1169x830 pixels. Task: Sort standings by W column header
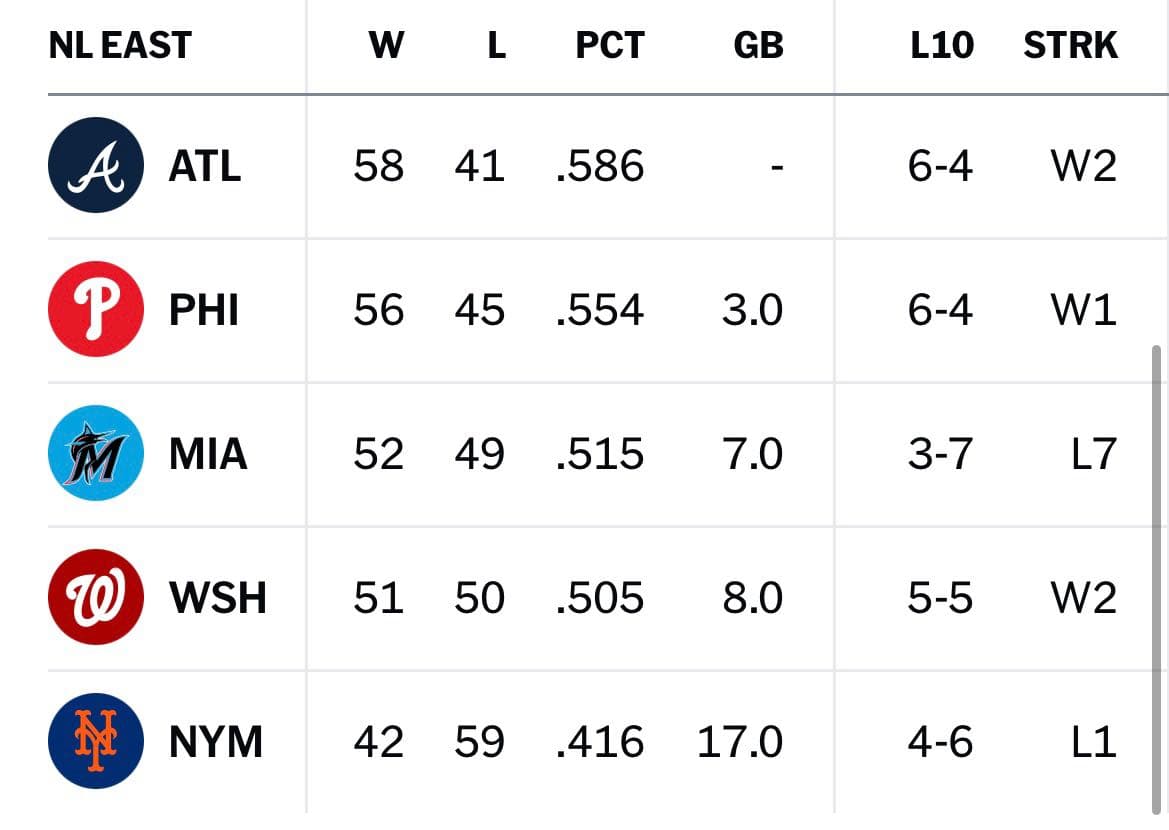coord(386,45)
